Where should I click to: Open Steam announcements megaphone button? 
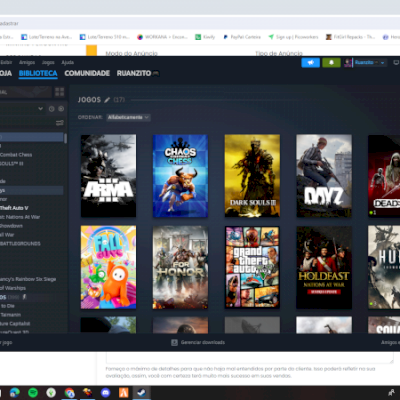[x=310, y=63]
